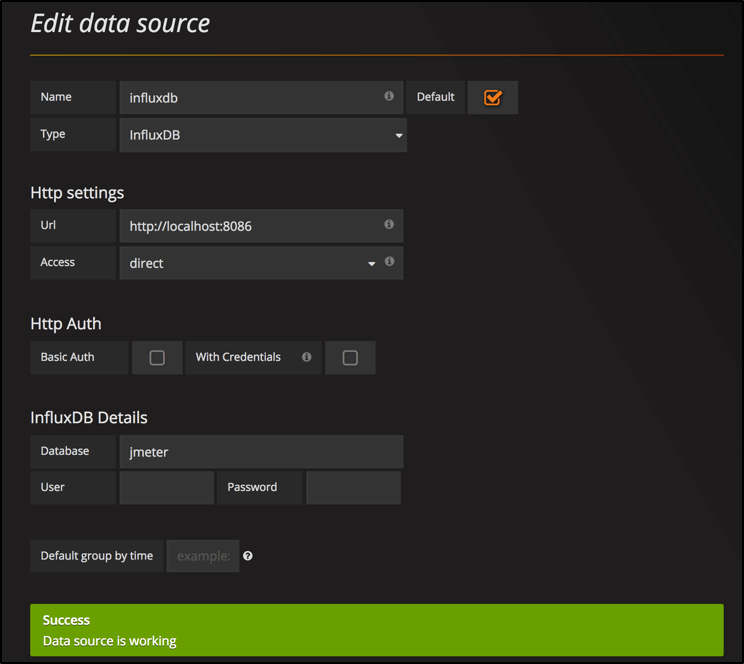The width and height of the screenshot is (744, 664).
Task: Click the Default group by time input
Action: coord(203,556)
